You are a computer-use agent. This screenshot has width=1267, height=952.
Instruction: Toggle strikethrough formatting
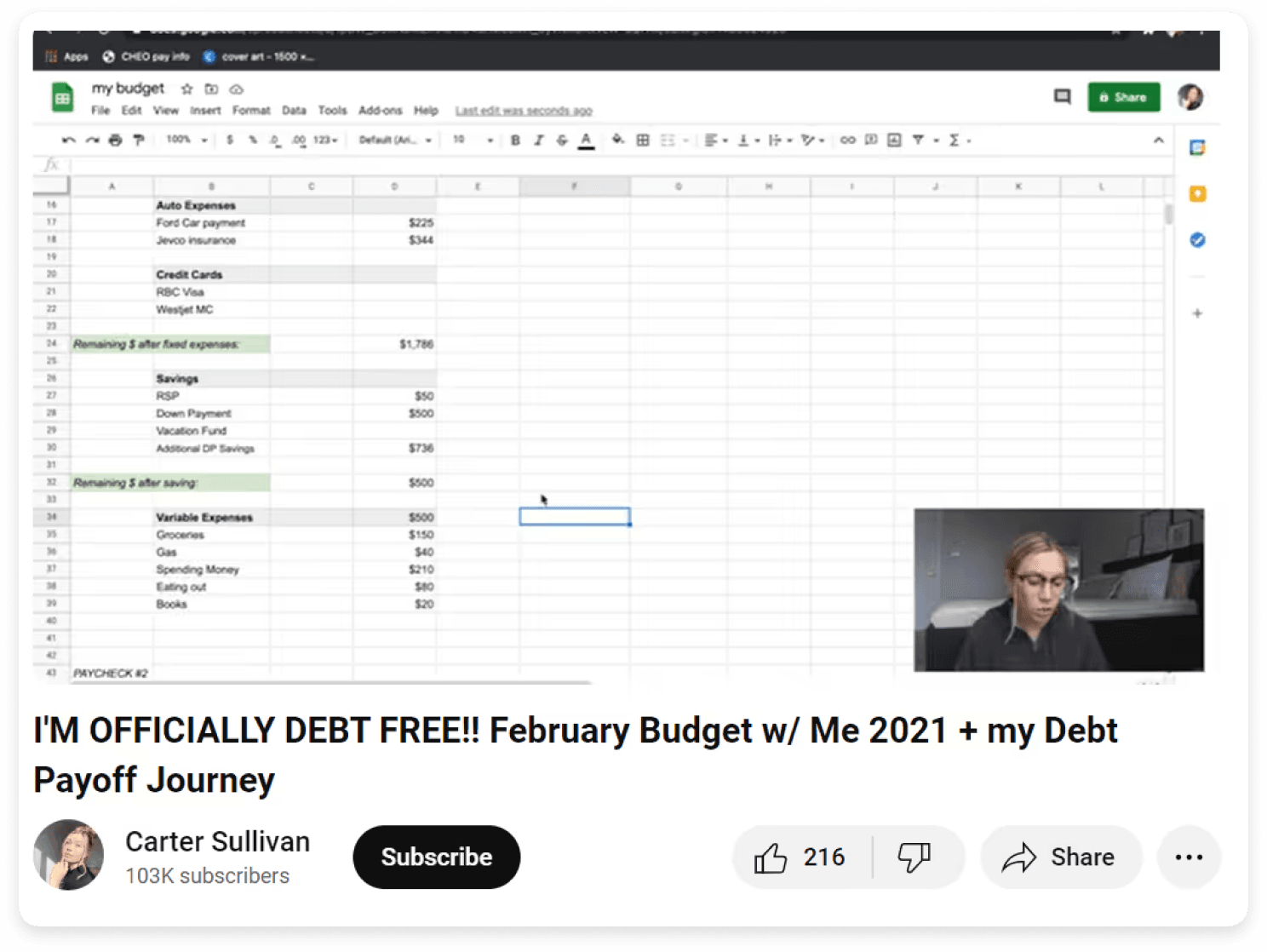[562, 140]
